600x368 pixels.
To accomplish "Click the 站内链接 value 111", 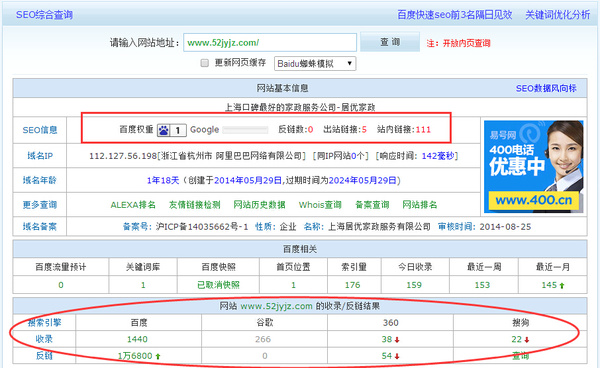I will click(423, 130).
